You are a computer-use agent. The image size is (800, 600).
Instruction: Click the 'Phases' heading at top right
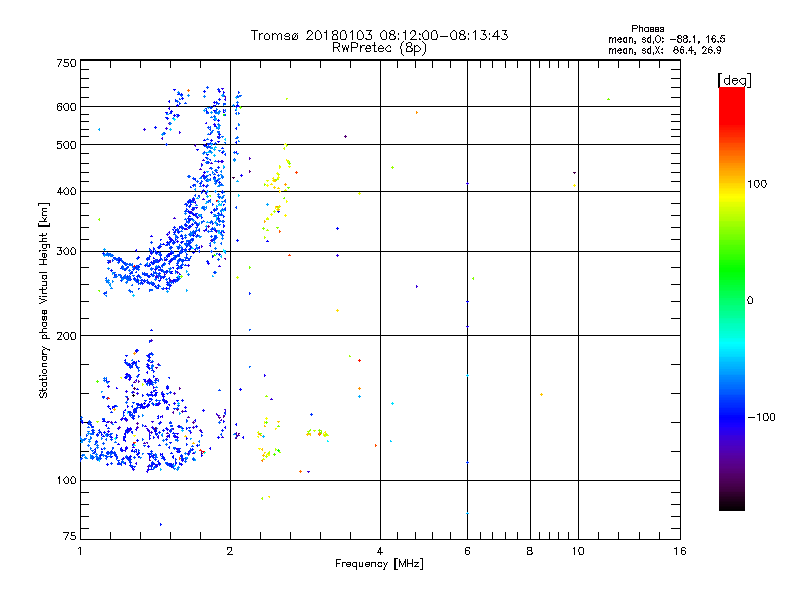[x=647, y=29]
